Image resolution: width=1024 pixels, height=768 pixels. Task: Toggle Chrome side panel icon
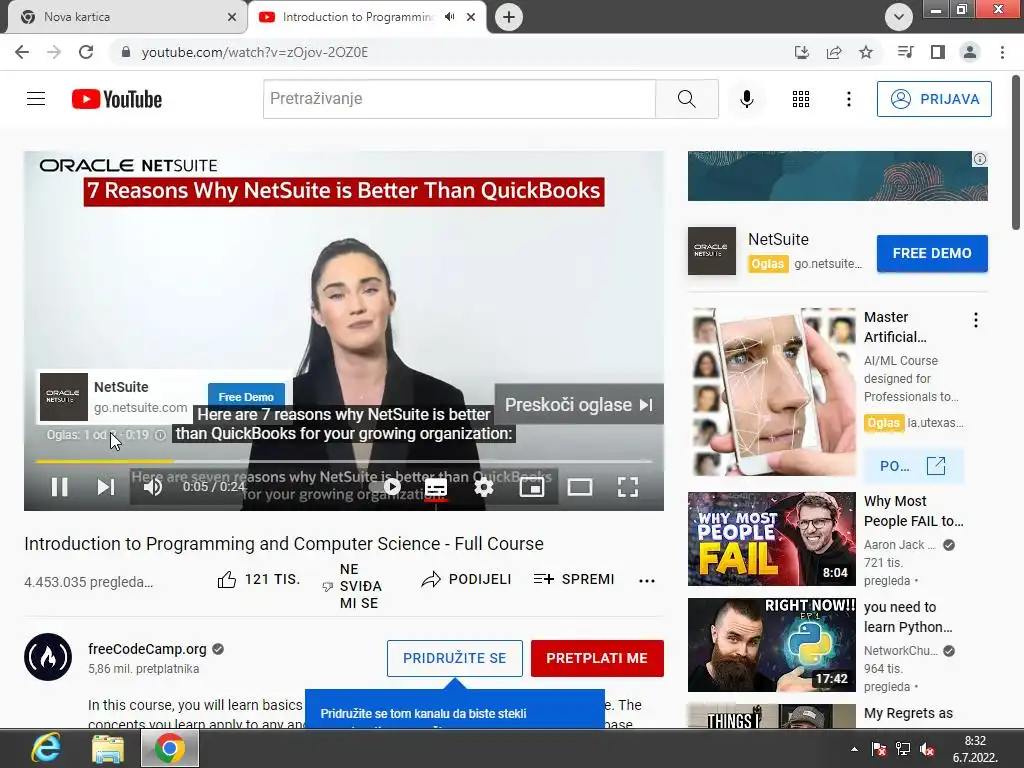[x=938, y=52]
